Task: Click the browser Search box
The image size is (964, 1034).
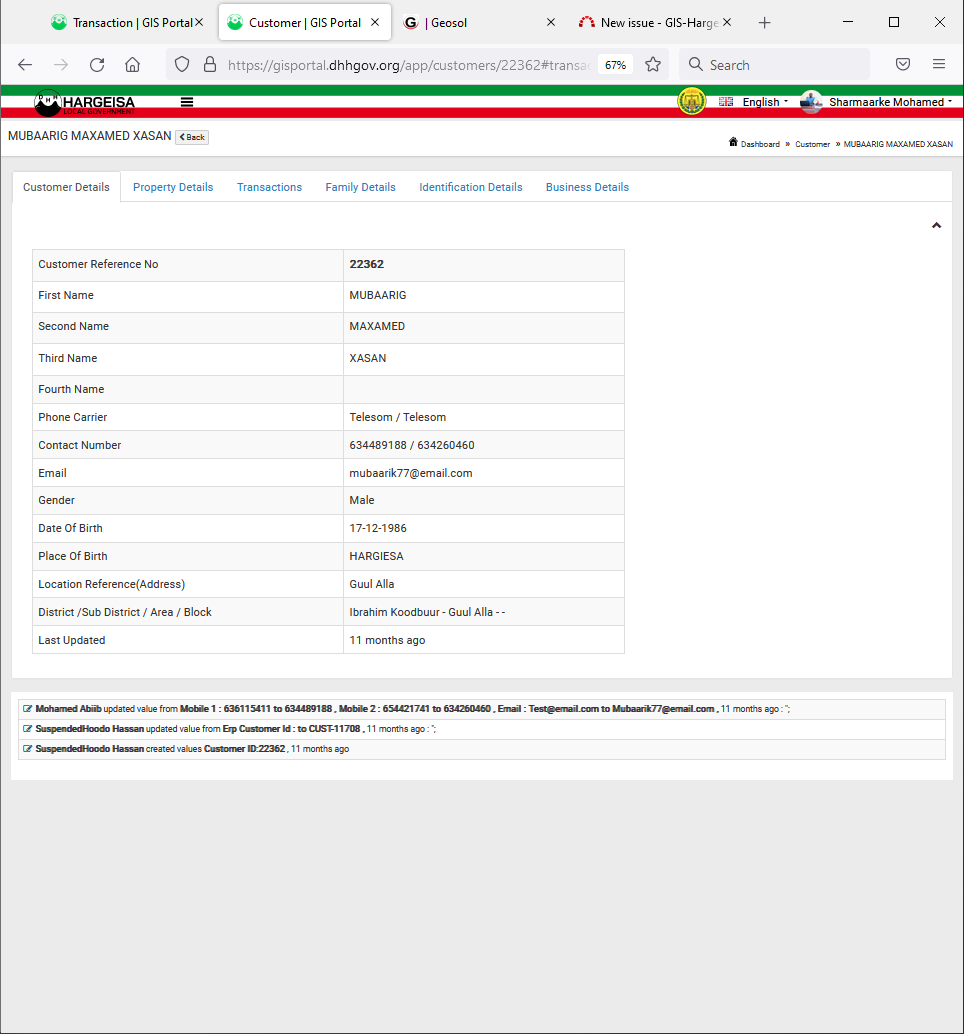Action: click(x=774, y=65)
